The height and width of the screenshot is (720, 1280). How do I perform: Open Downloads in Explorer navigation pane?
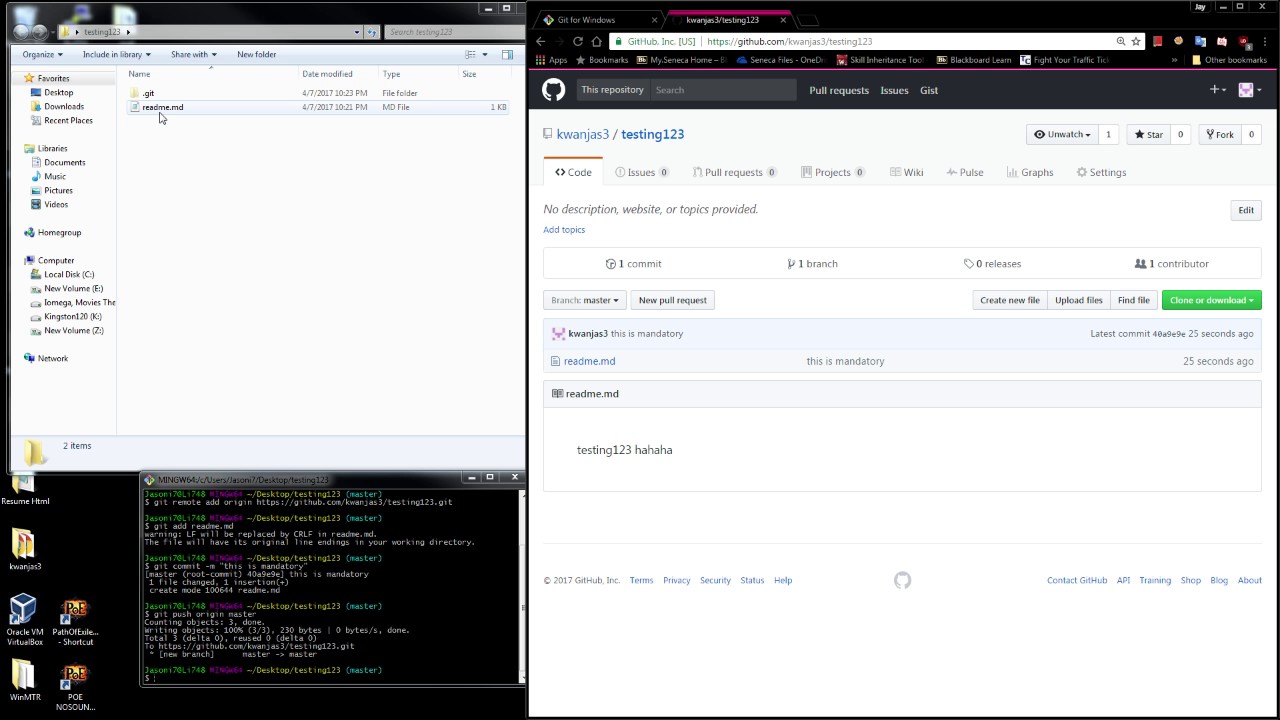(x=63, y=106)
